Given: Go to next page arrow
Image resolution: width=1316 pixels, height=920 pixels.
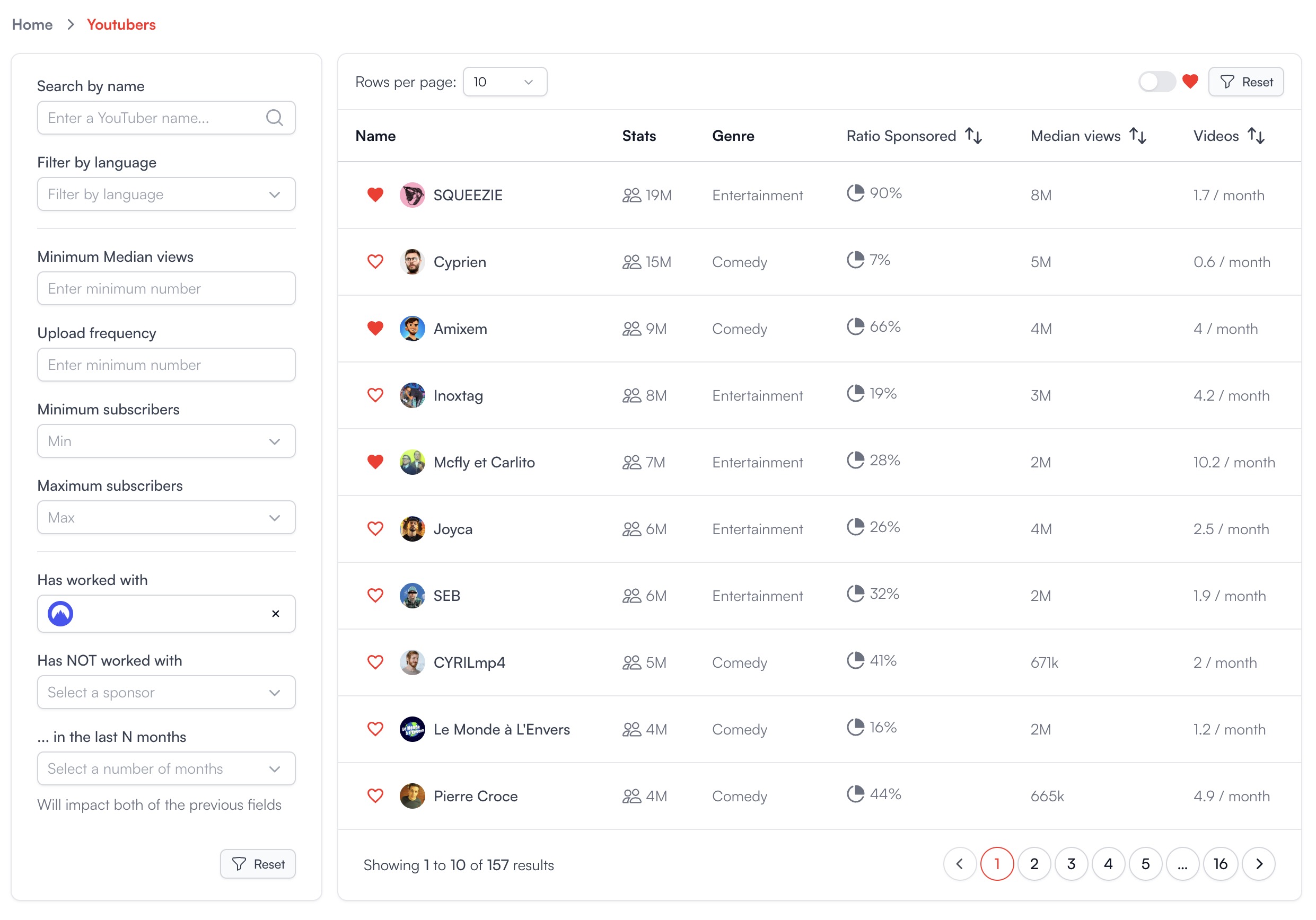Looking at the screenshot, I should 1259,864.
